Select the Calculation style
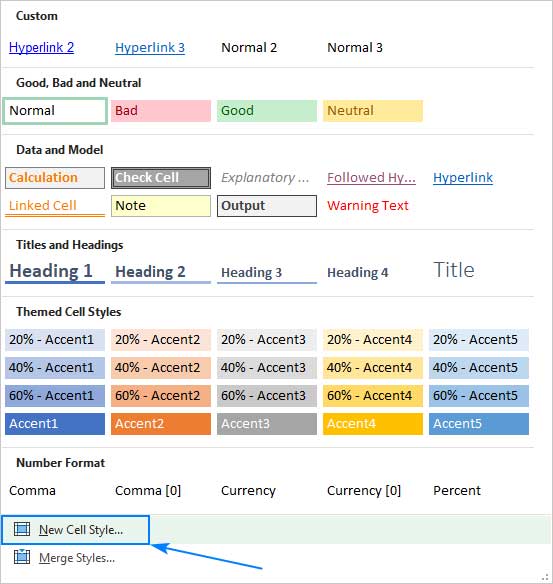The image size is (553, 584). (55, 178)
